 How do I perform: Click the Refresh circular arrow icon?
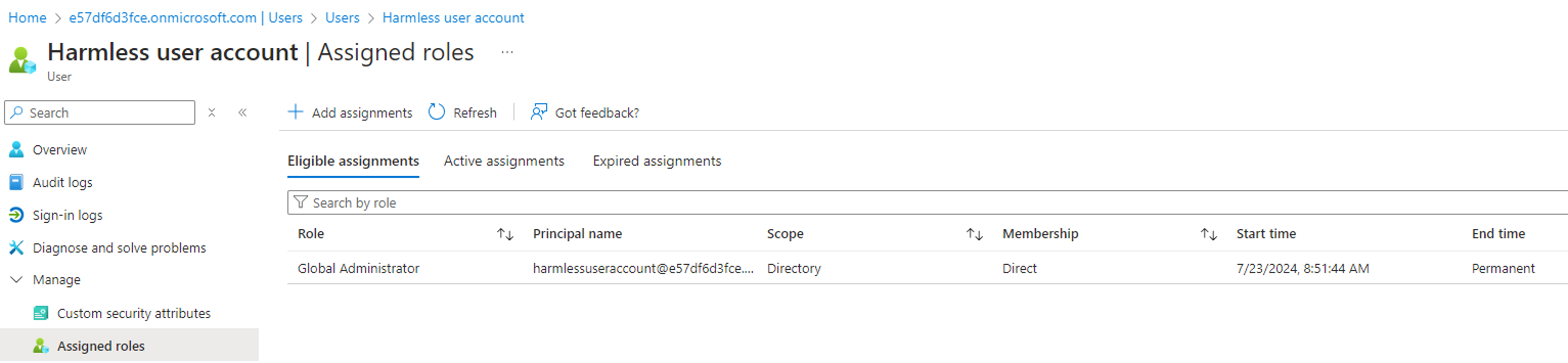pos(436,112)
